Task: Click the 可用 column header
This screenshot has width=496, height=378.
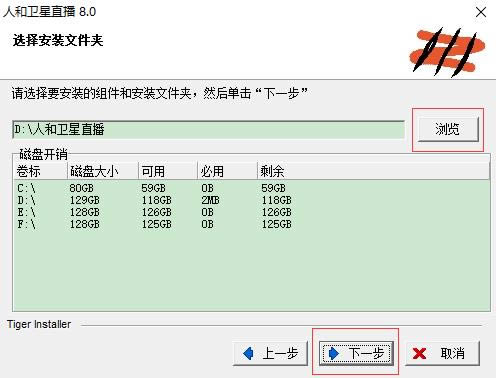Action: (x=168, y=171)
